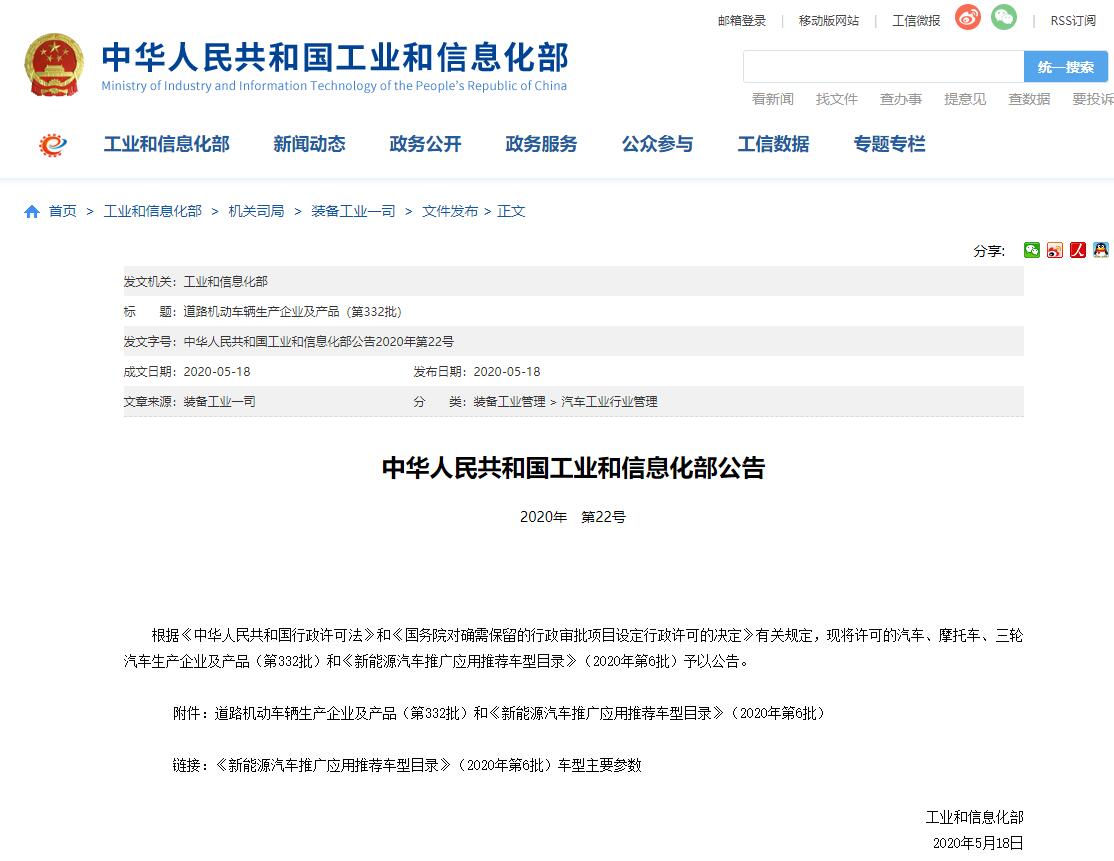Share to QQ using penguin icon

pyautogui.click(x=1100, y=250)
